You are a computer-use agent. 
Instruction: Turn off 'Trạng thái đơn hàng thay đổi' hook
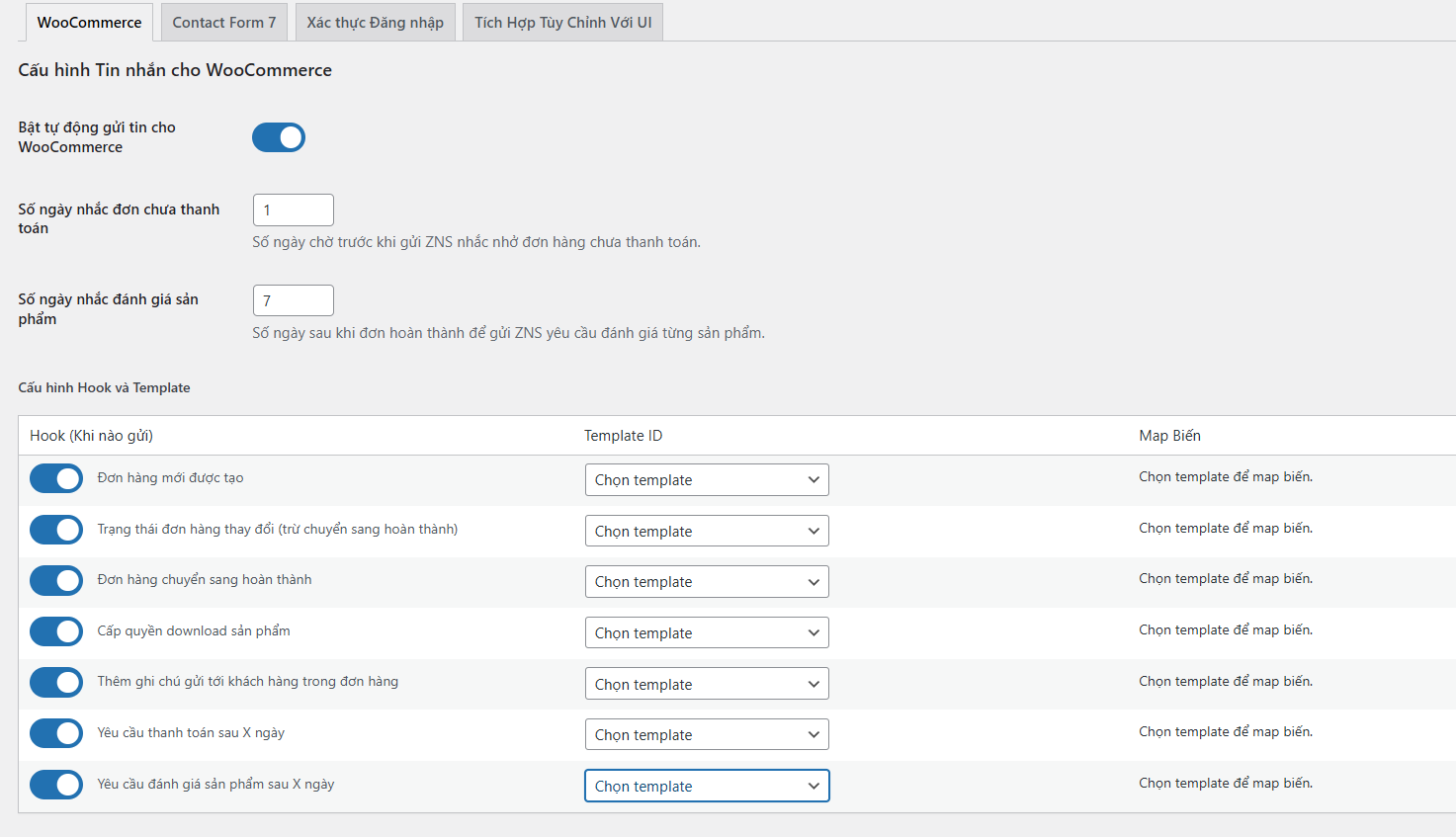click(x=56, y=530)
